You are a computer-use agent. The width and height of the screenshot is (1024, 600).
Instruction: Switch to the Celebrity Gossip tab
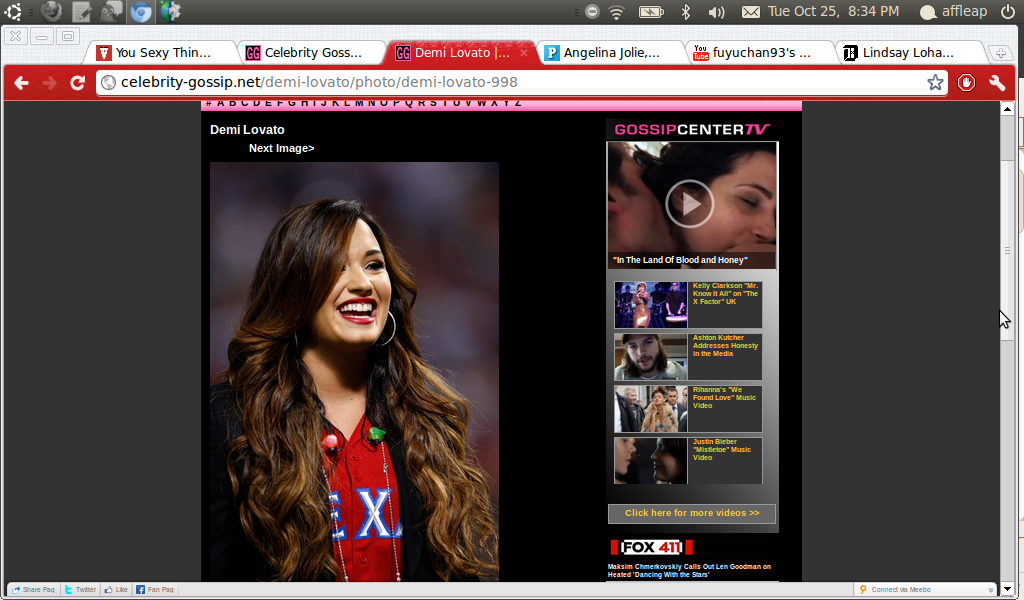[x=312, y=53]
